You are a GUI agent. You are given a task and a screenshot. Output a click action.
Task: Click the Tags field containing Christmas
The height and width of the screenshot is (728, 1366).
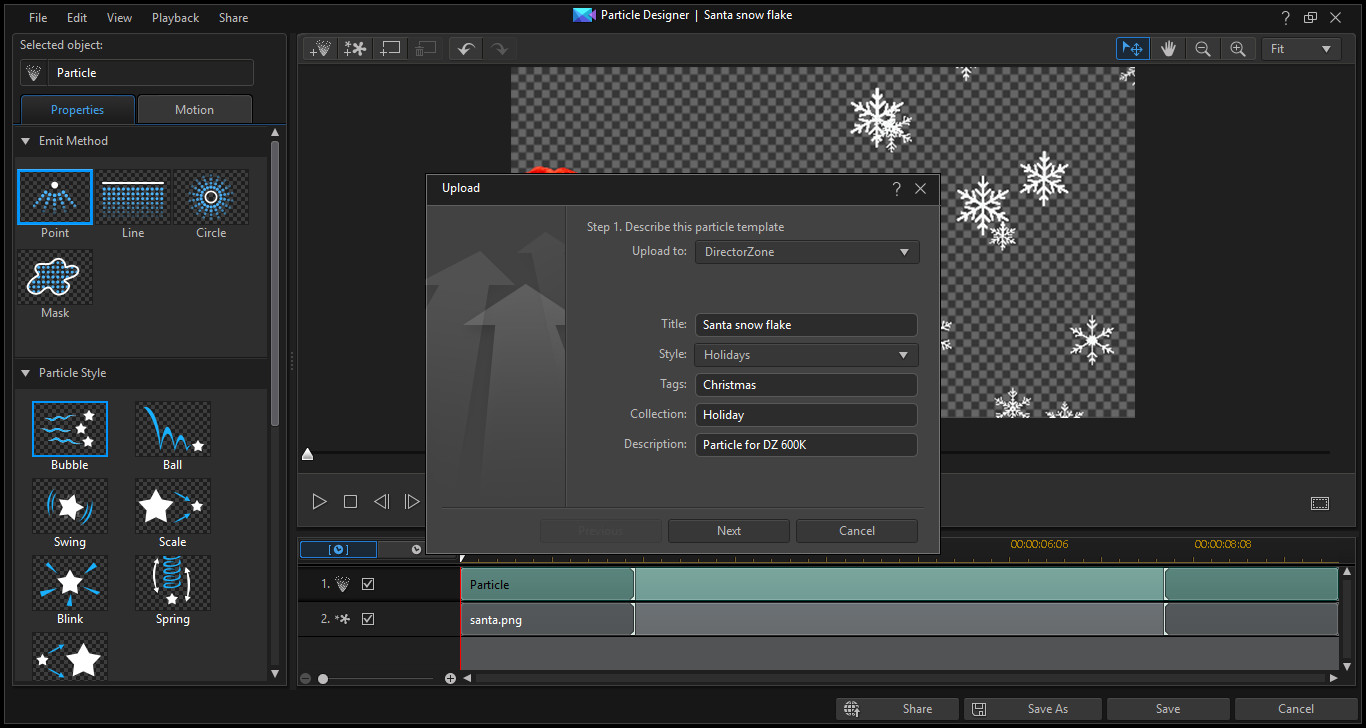point(806,385)
